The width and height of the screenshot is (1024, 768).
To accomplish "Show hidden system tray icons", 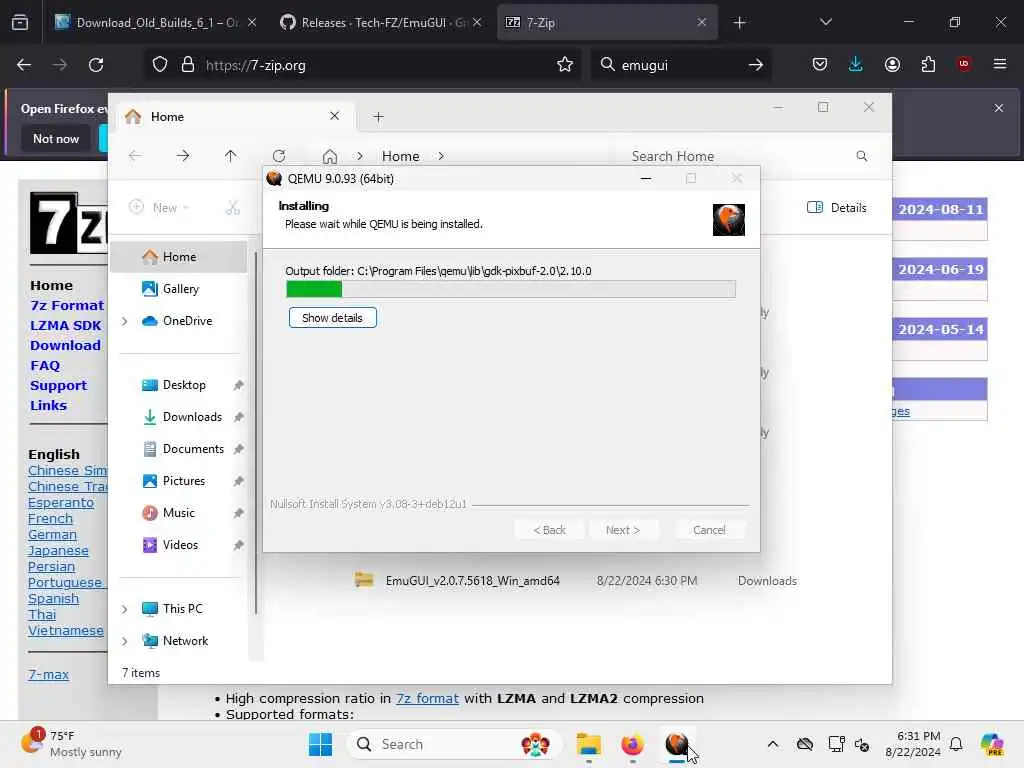I will [x=773, y=744].
